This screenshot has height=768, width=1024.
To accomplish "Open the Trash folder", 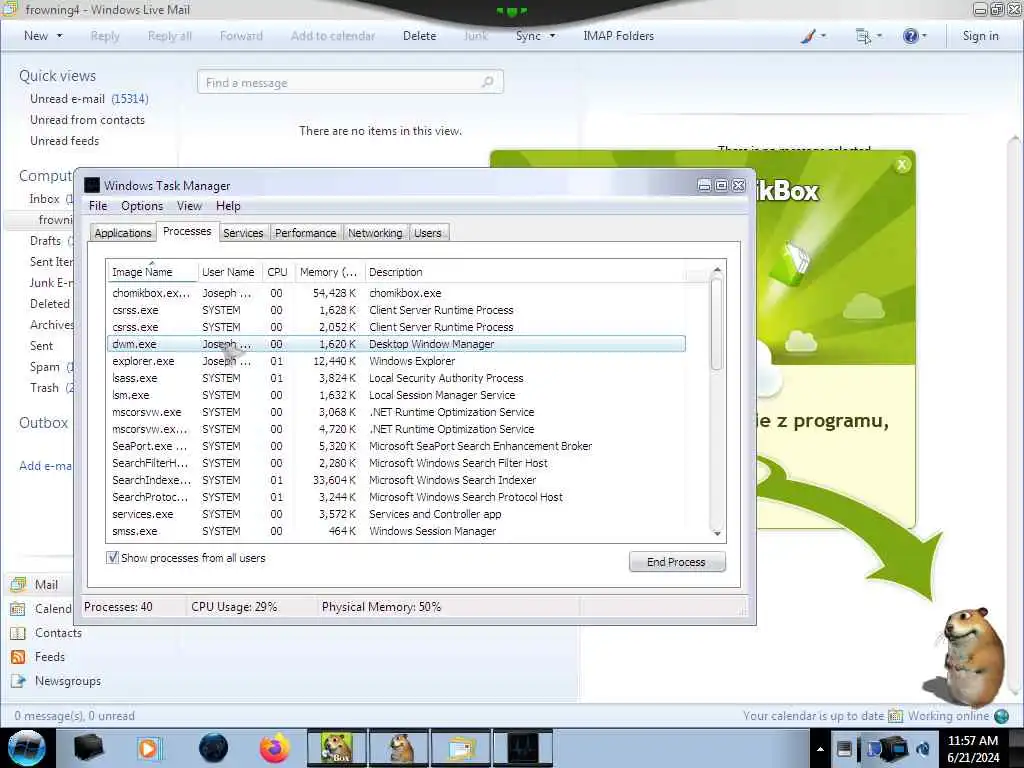I will tap(44, 387).
